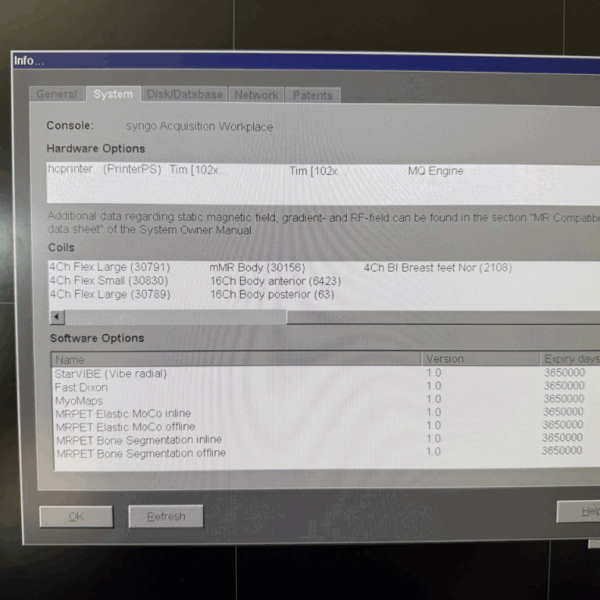Select the Fast Dixon software option
The width and height of the screenshot is (600, 600).
(x=326, y=386)
